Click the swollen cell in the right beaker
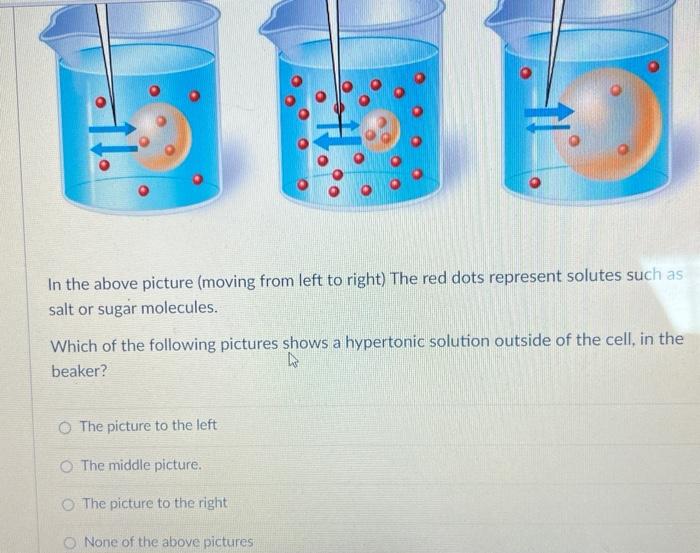 click(608, 124)
